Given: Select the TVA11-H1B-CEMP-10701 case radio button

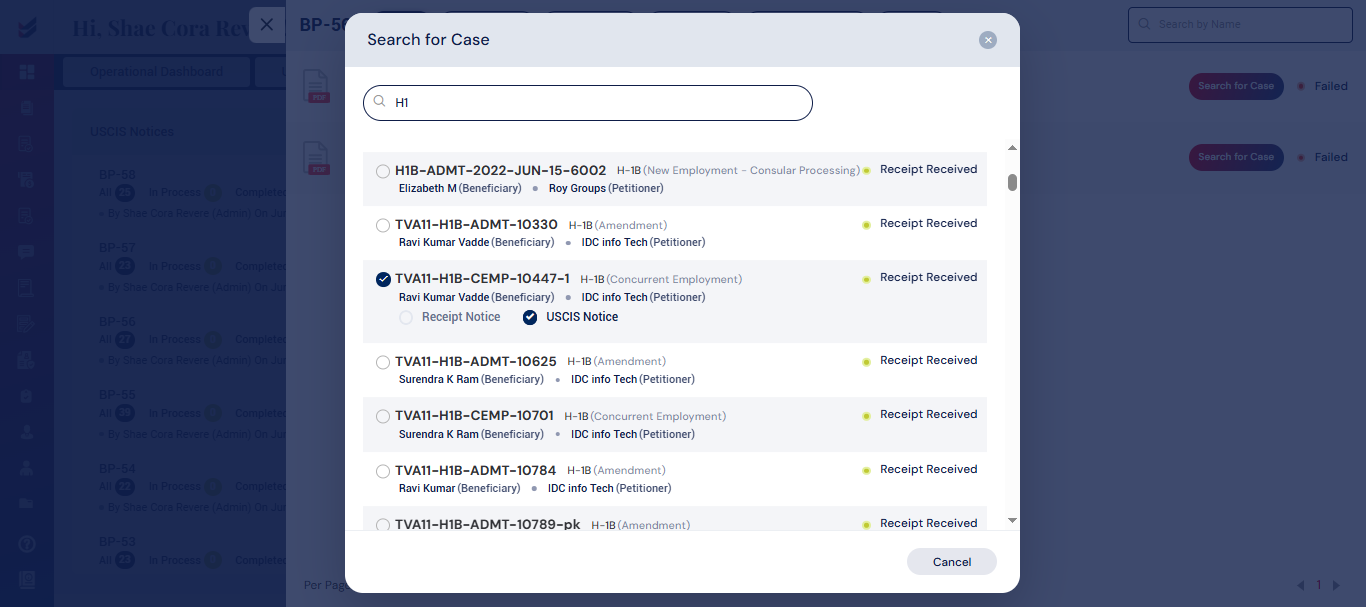Looking at the screenshot, I should [x=383, y=416].
